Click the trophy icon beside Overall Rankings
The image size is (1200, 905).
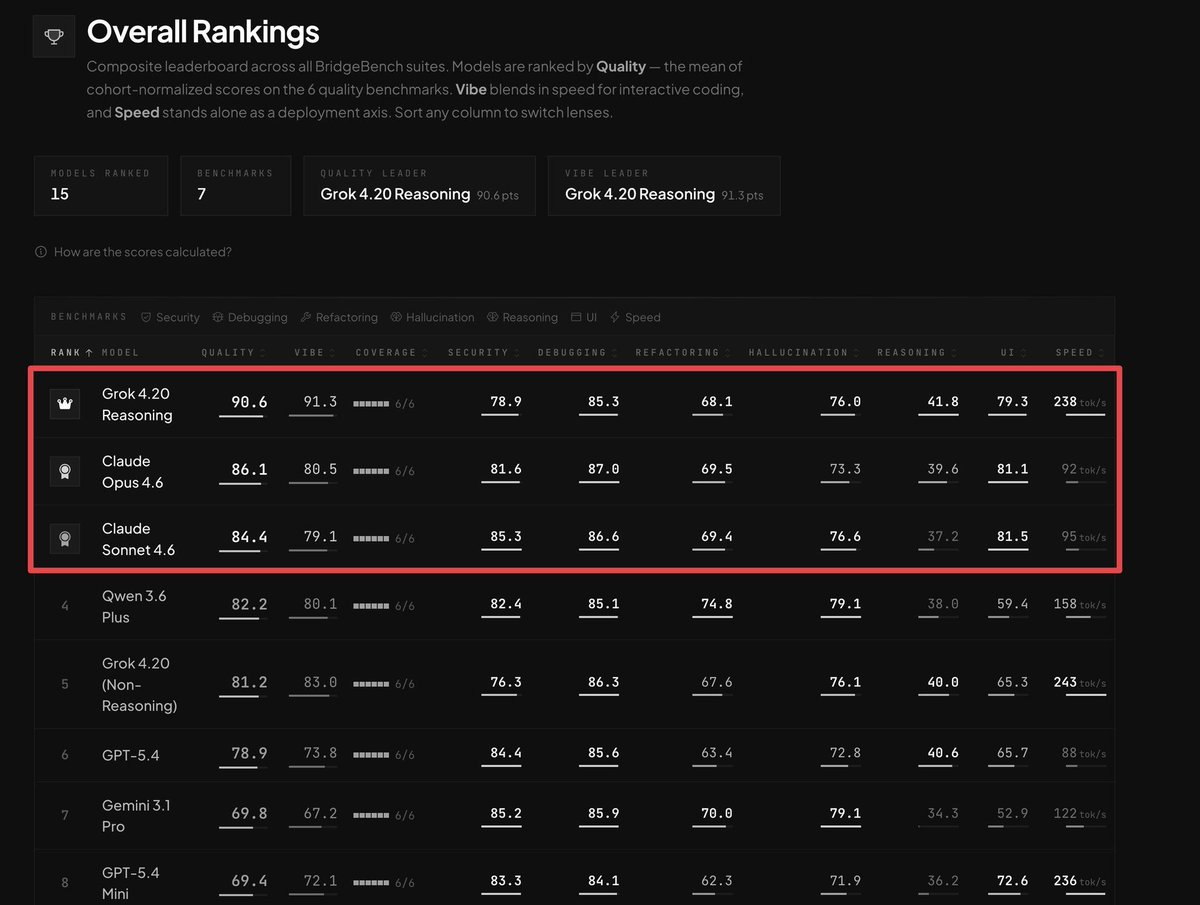point(54,37)
